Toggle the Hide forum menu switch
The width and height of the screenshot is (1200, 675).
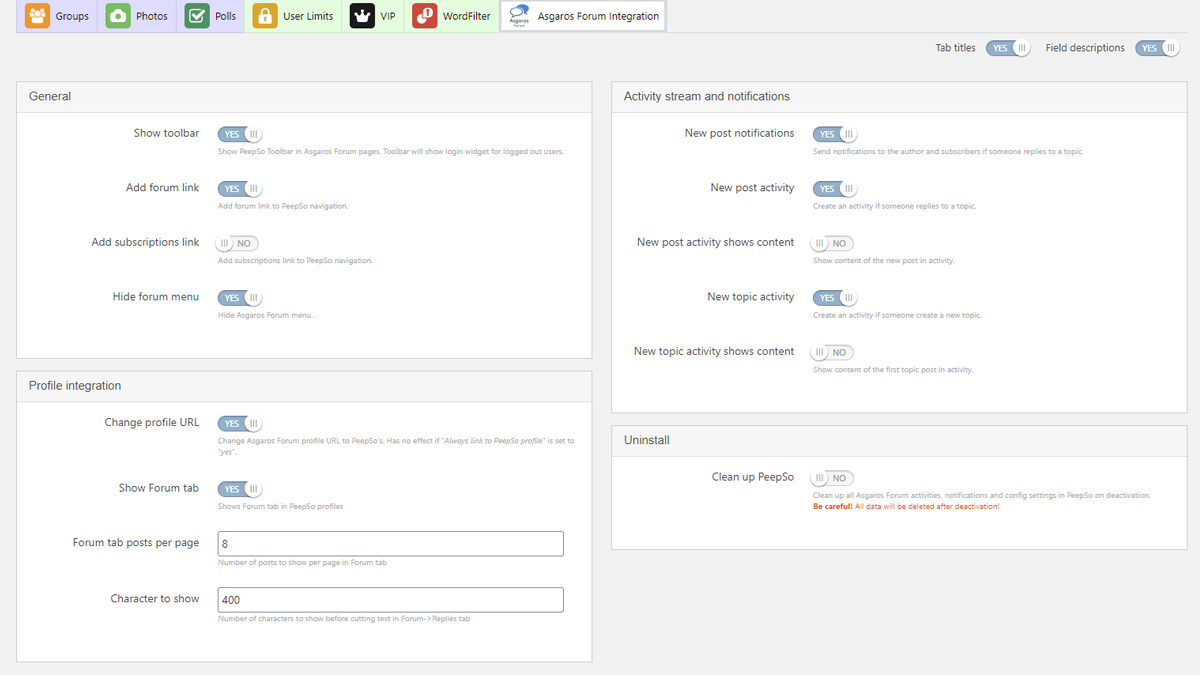[x=240, y=298]
